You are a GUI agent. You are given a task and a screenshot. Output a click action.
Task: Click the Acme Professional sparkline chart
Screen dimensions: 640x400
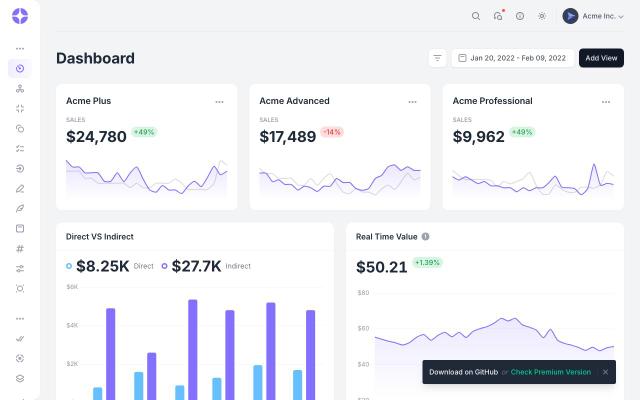533,180
